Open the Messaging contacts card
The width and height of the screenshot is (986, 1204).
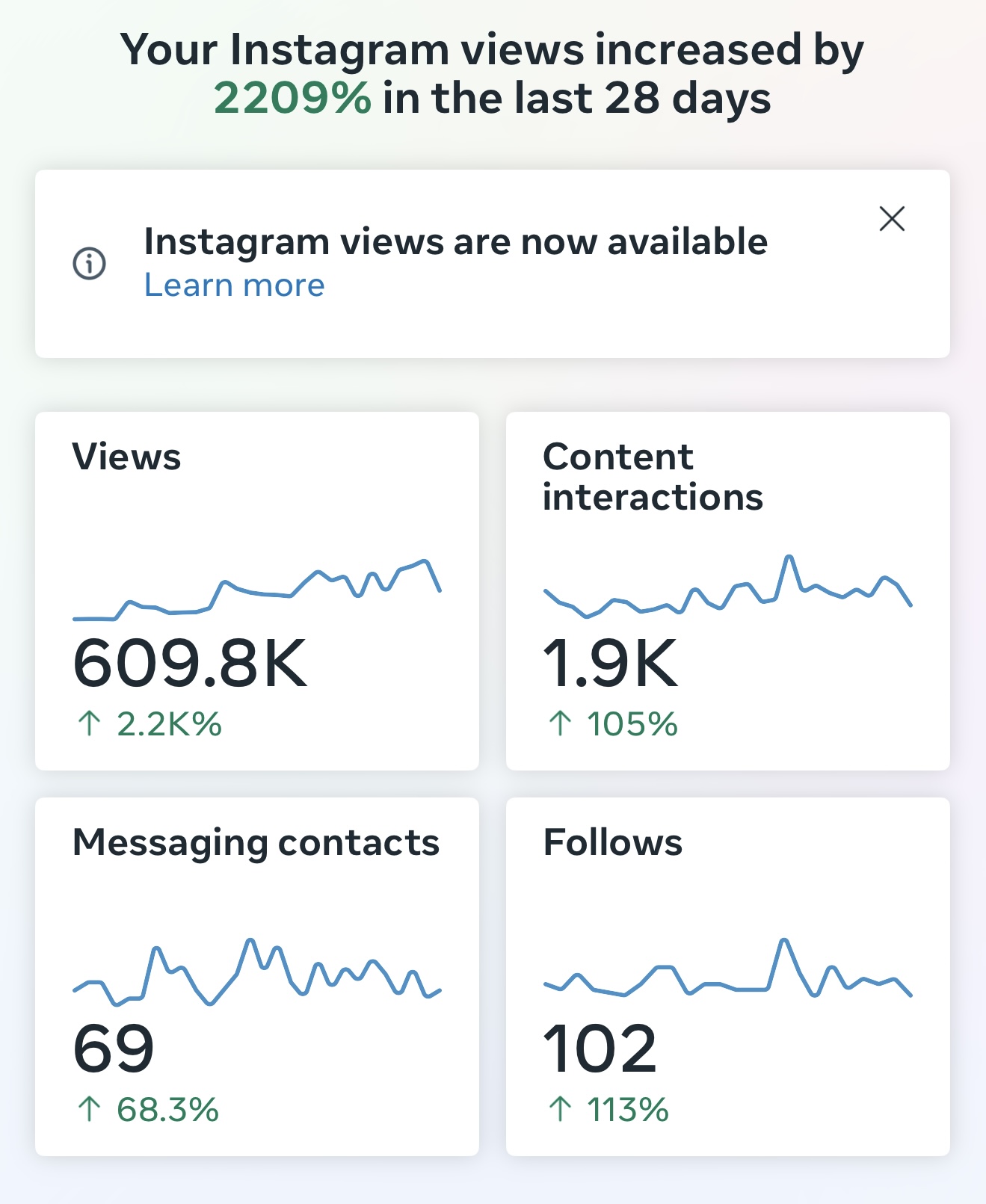coord(257,977)
